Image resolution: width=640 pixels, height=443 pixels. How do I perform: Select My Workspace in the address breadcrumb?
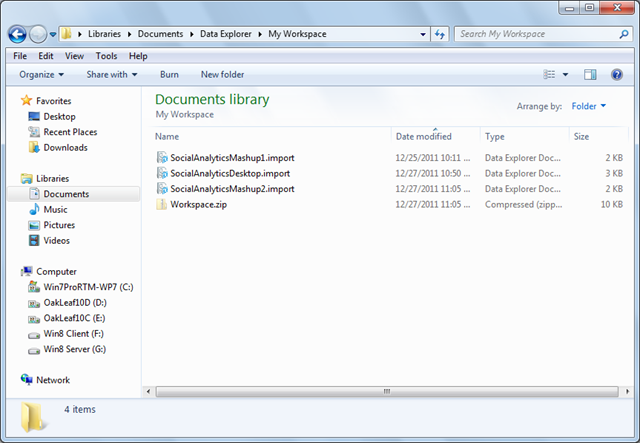pyautogui.click(x=297, y=34)
